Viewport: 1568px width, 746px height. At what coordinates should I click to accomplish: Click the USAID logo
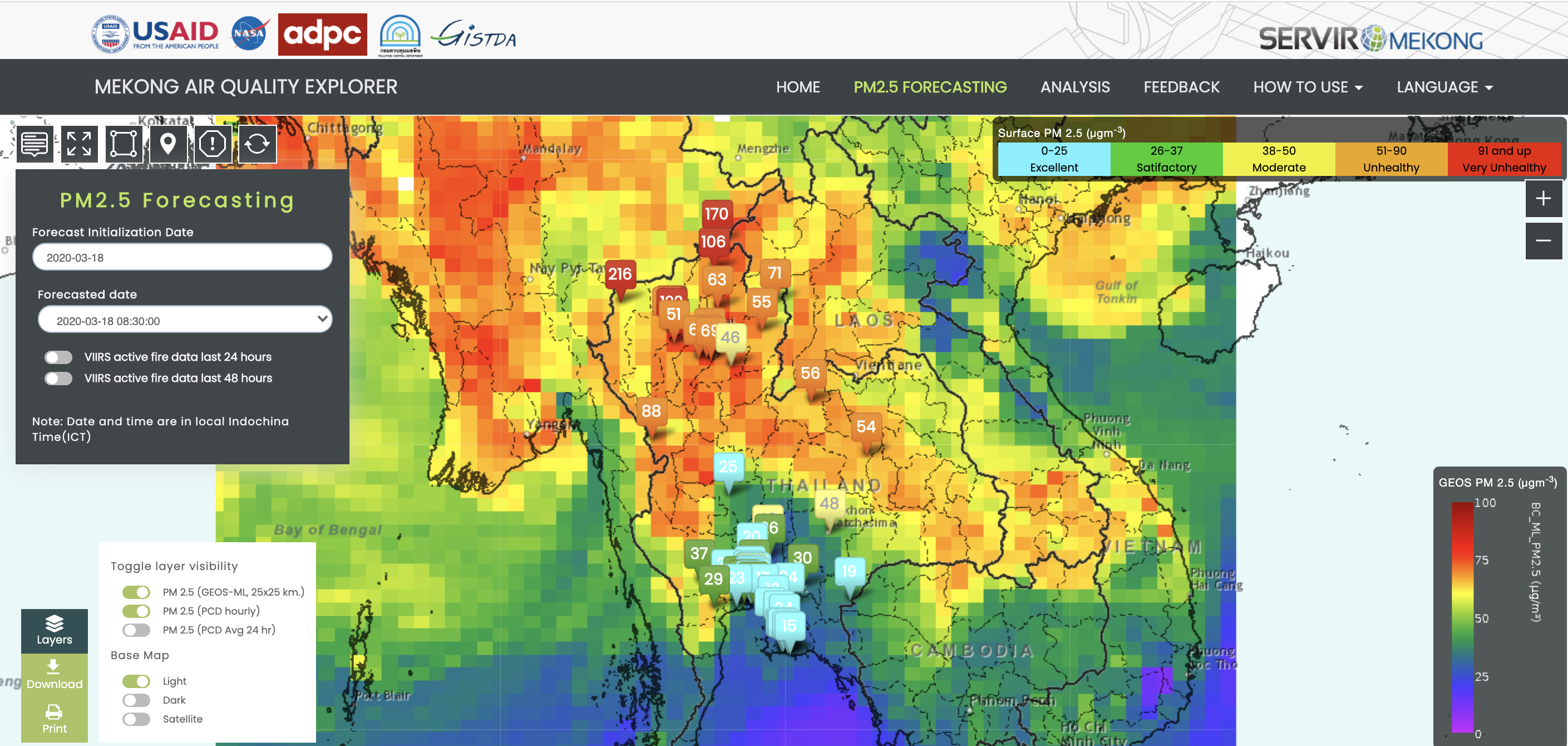point(155,34)
